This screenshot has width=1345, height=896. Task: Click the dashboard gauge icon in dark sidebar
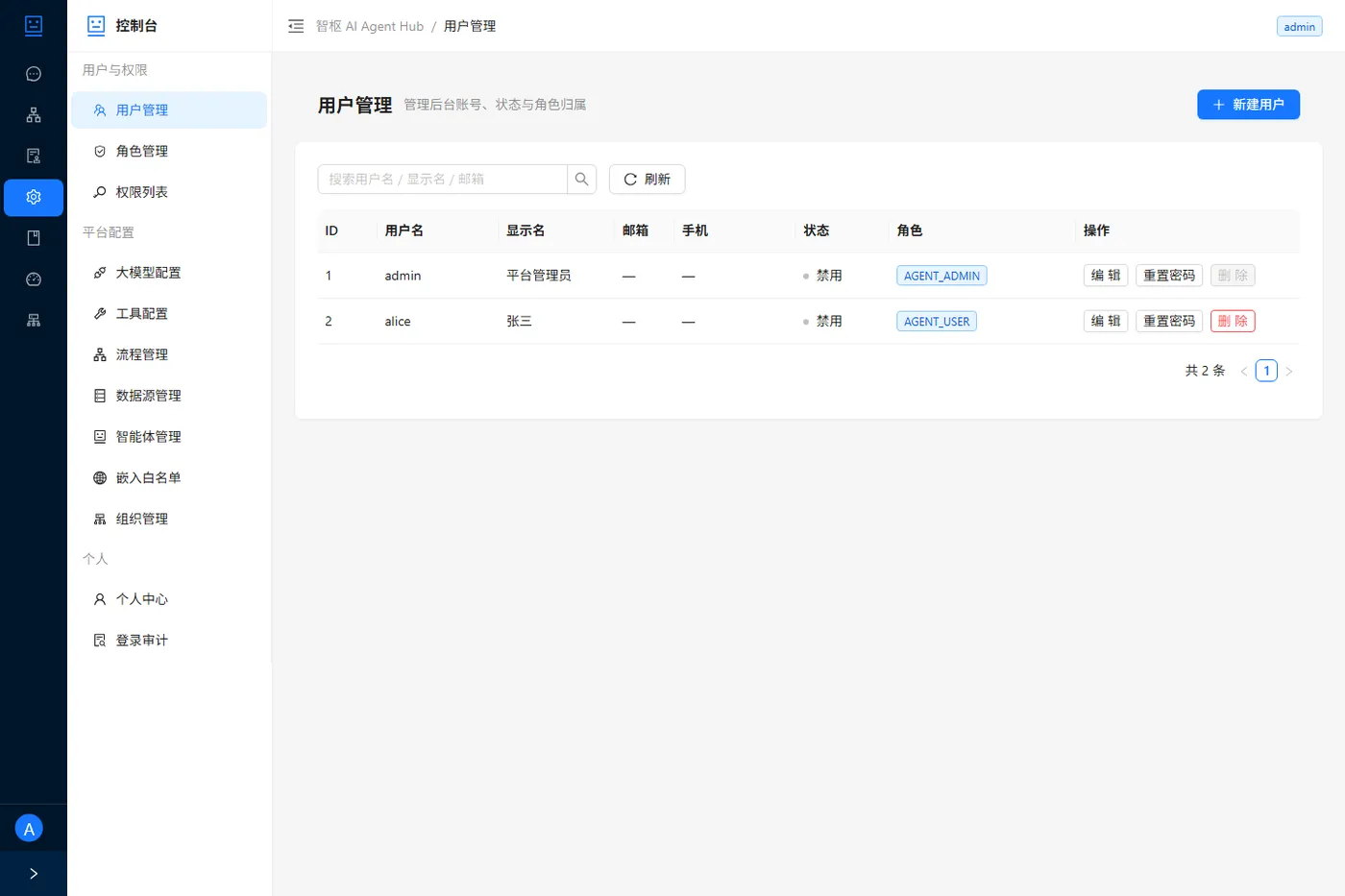click(34, 279)
